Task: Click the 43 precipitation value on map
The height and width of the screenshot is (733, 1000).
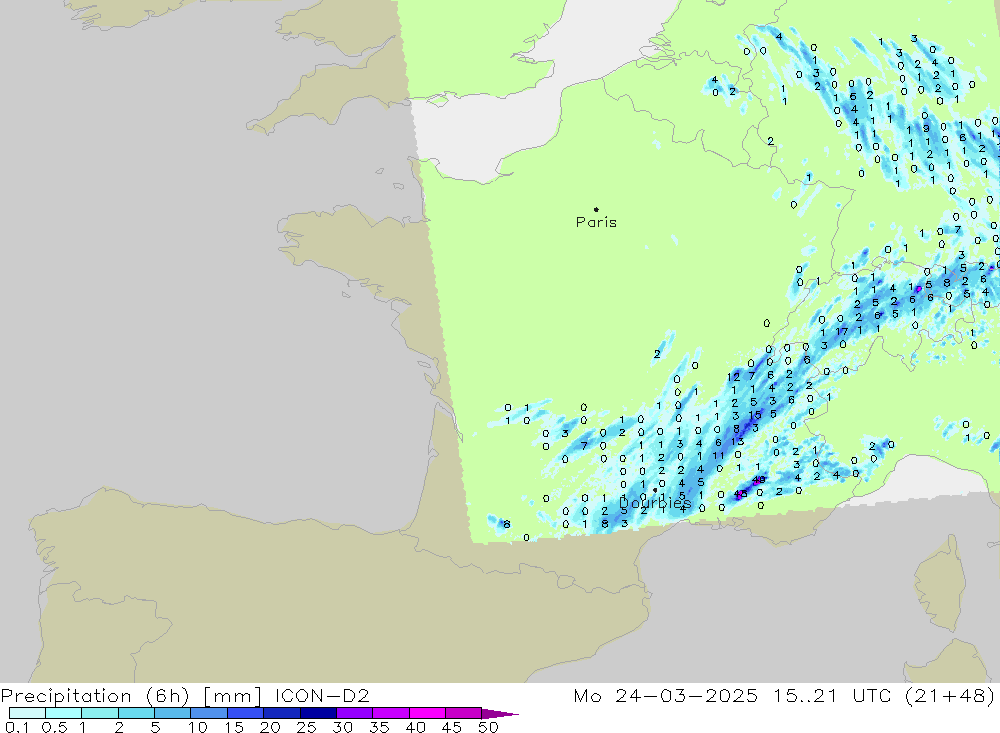Action: coord(740,494)
